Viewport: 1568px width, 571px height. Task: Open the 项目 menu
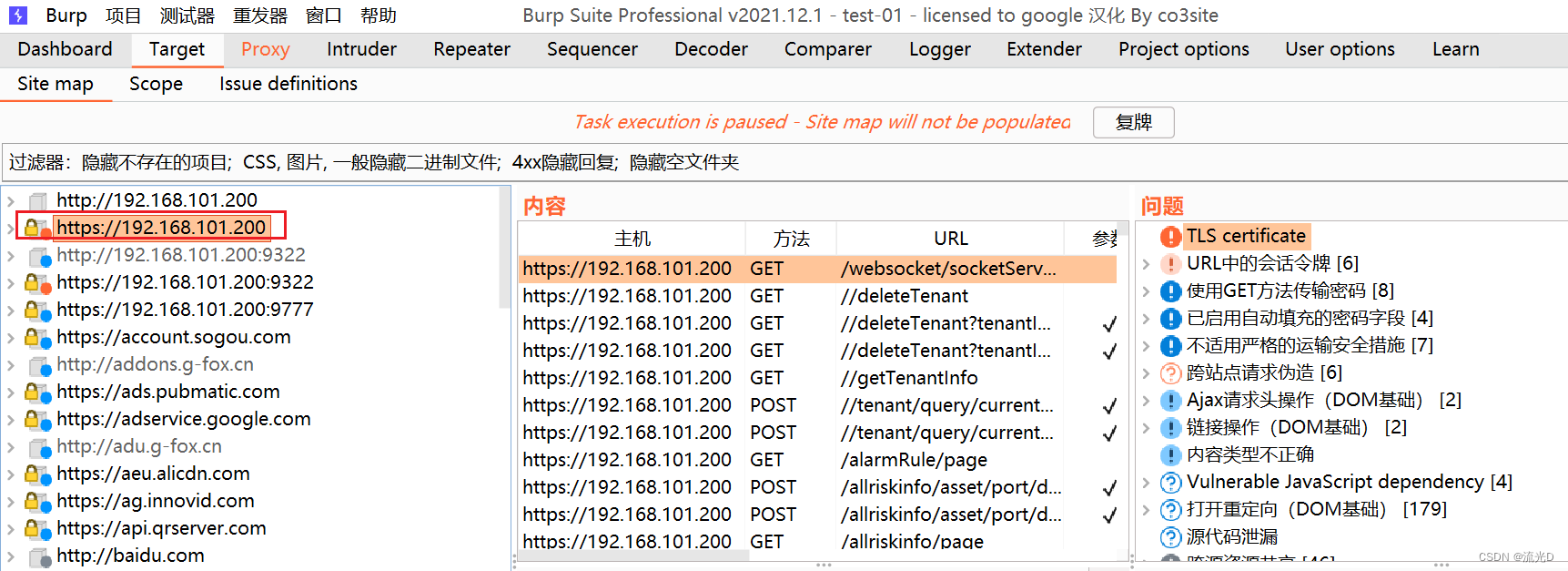(x=123, y=15)
